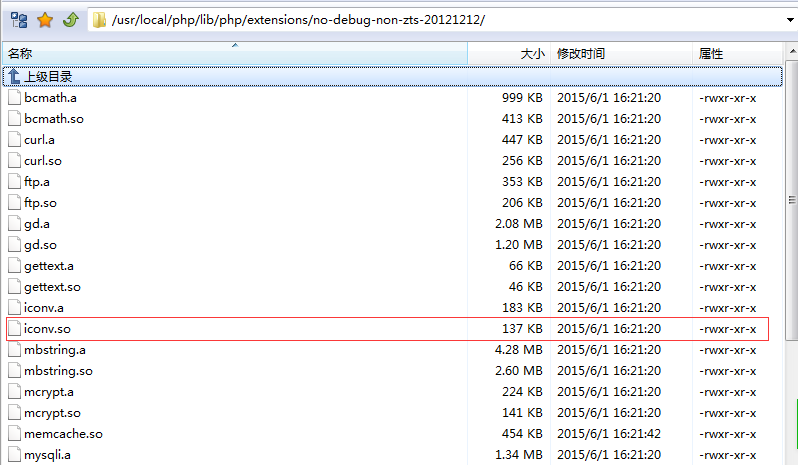Click the iconv.so file name
This screenshot has height=465, width=798.
47,329
